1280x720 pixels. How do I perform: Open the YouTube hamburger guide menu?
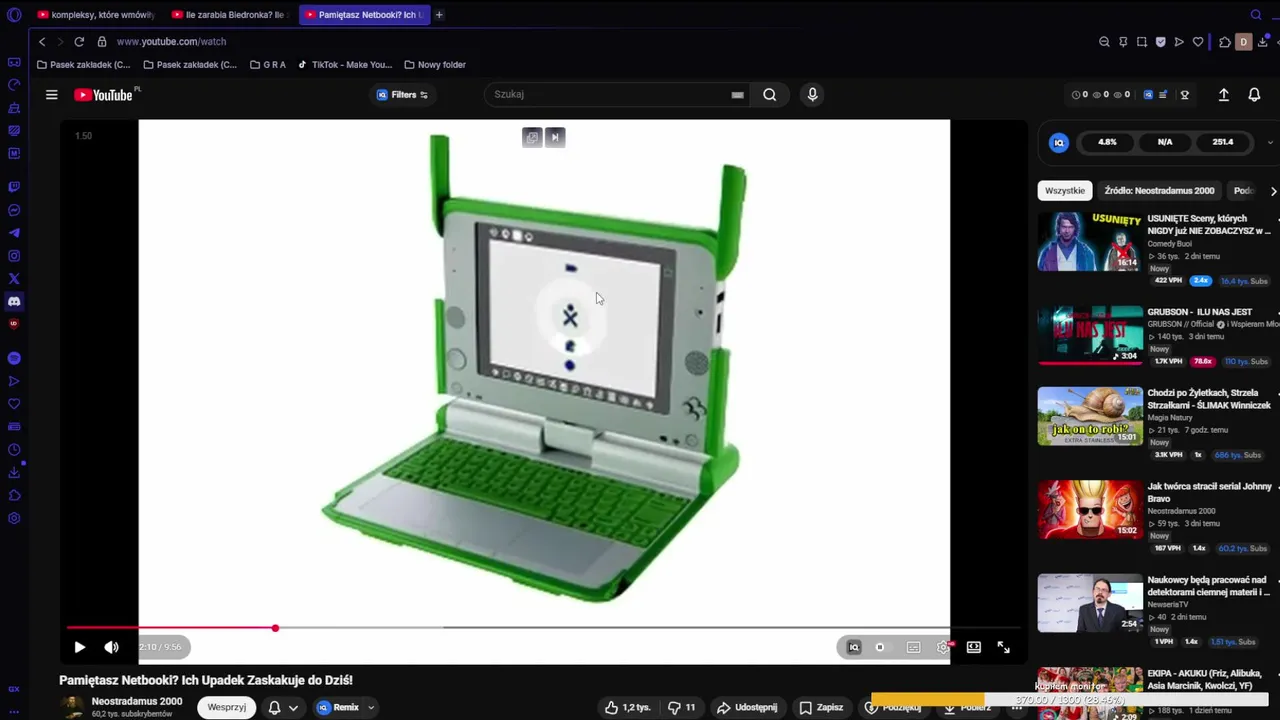(x=51, y=95)
